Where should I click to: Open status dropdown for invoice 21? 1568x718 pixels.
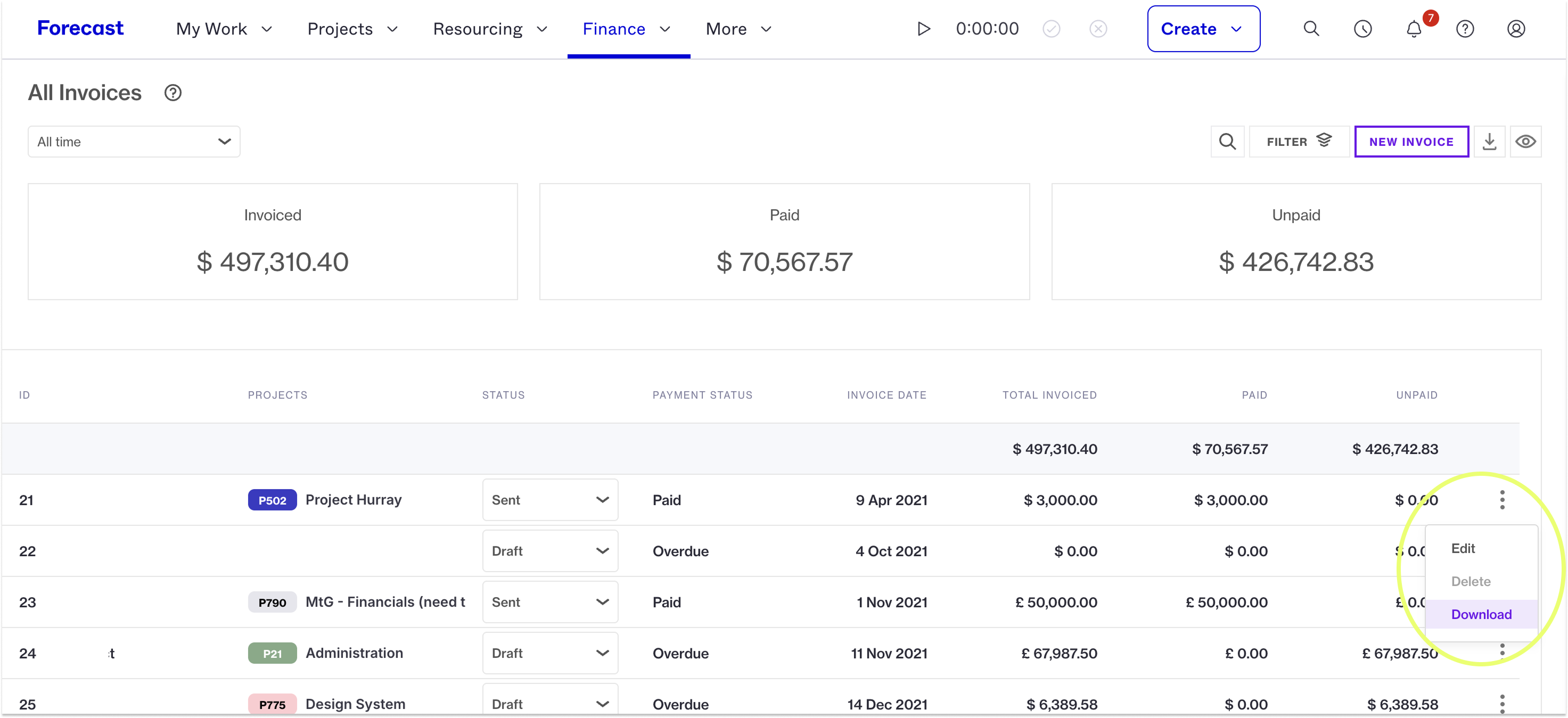point(550,500)
